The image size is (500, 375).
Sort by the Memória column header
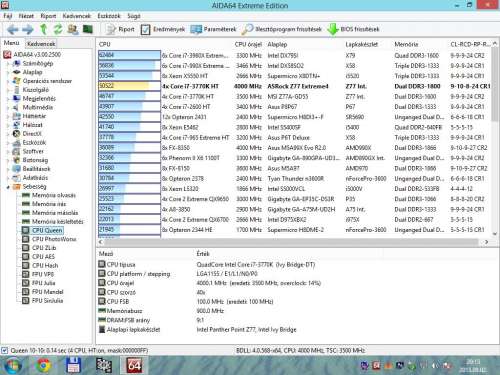pyautogui.click(x=406, y=44)
